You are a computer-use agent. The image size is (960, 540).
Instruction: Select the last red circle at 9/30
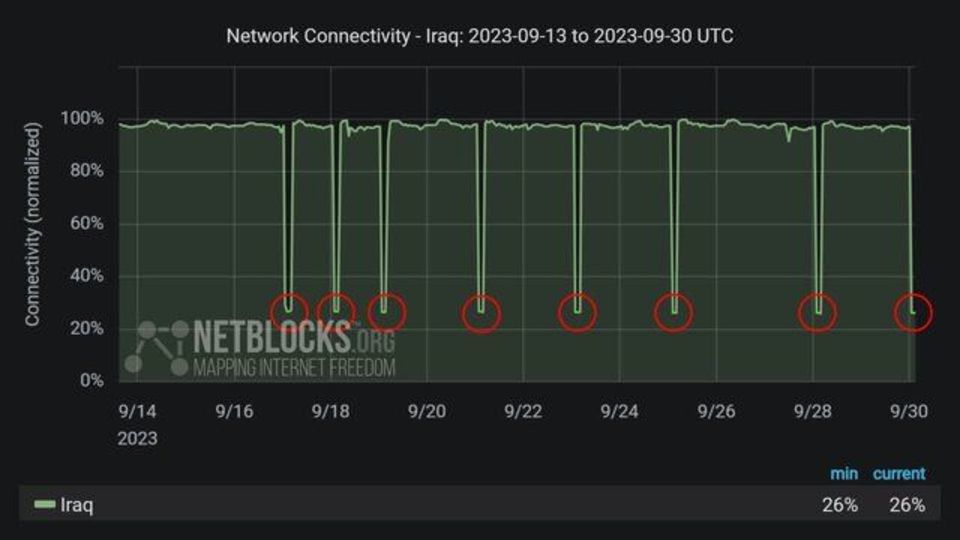click(x=913, y=313)
